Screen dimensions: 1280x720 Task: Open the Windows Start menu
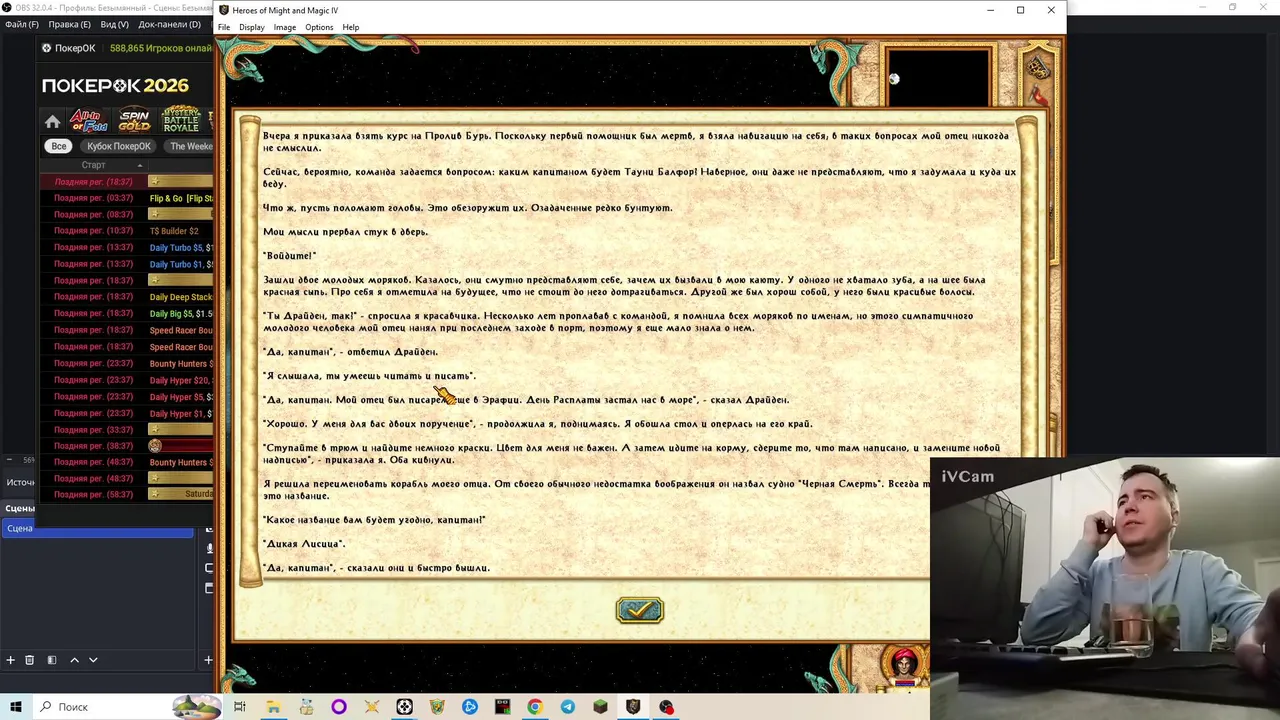tap(16, 707)
